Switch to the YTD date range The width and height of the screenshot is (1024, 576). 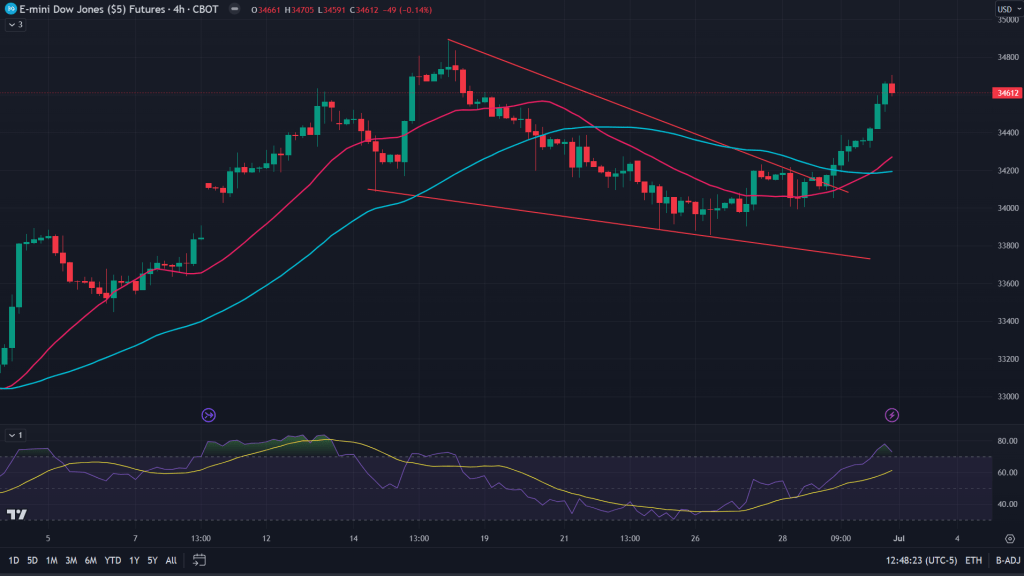(112, 560)
